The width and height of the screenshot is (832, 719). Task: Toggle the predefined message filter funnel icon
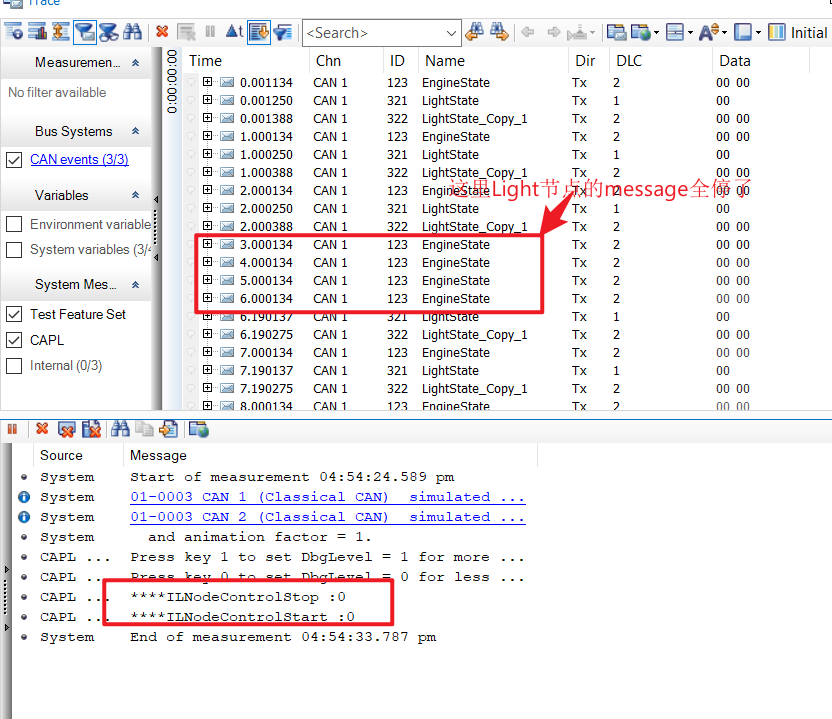point(84,32)
